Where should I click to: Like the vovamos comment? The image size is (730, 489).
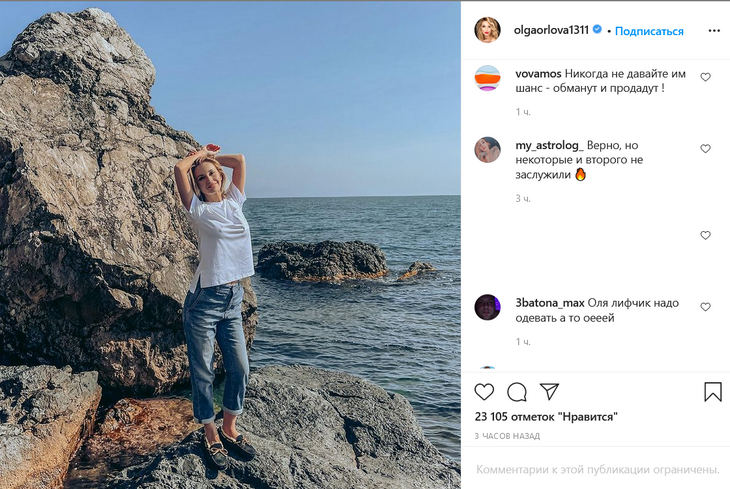705,77
